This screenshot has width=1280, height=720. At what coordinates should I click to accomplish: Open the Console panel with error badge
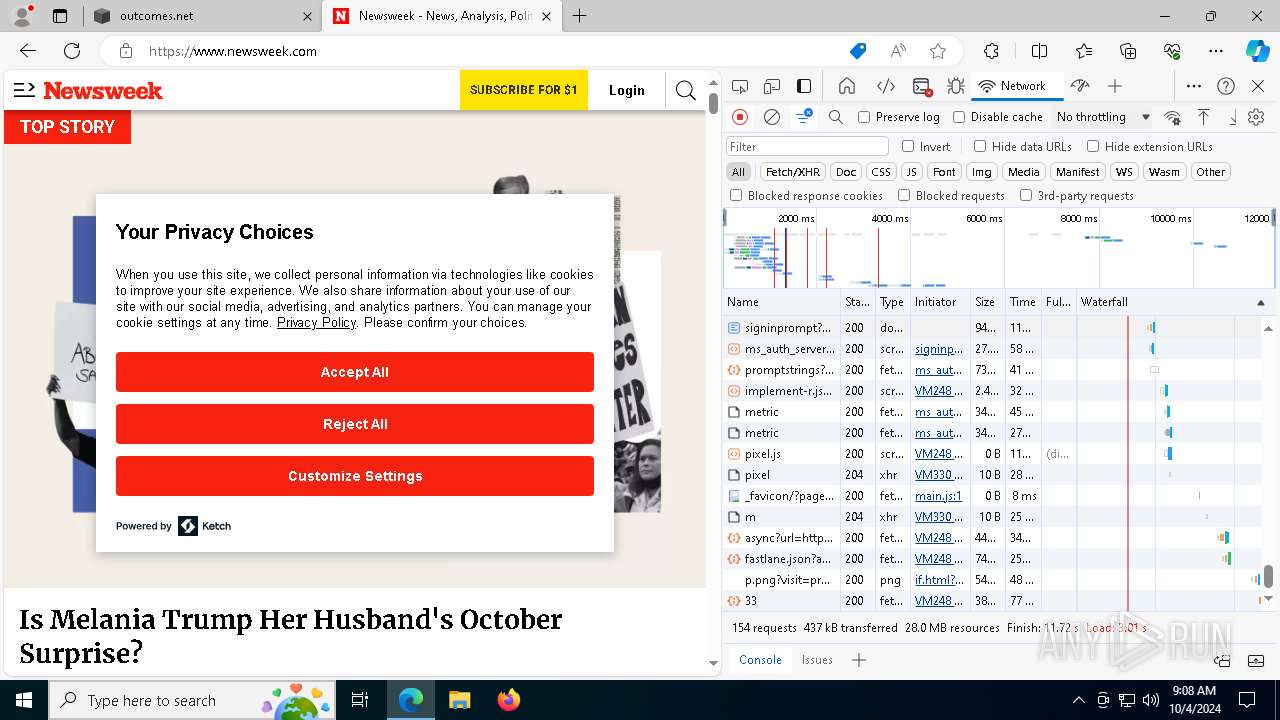[x=922, y=86]
